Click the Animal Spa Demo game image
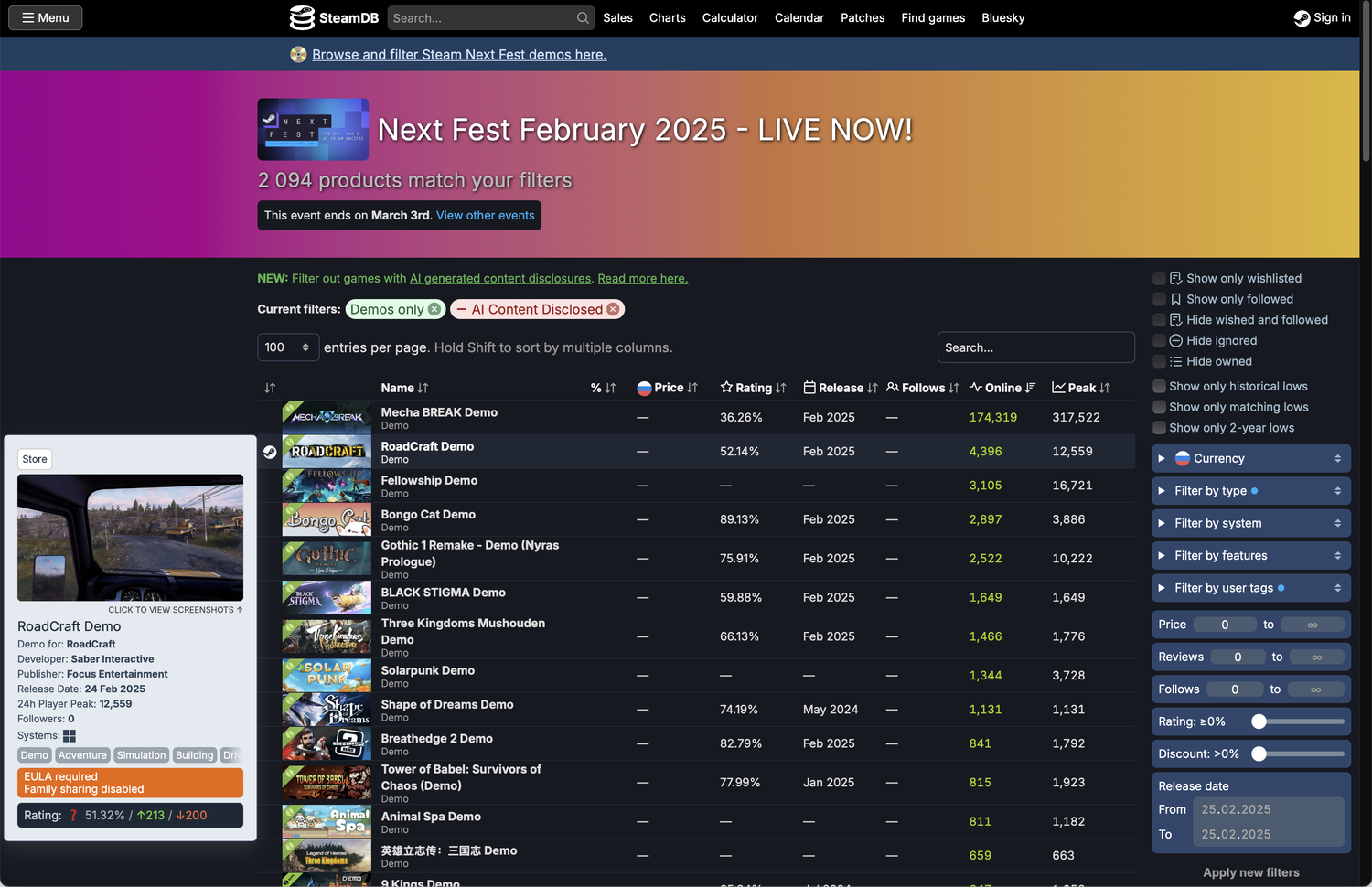 [327, 821]
